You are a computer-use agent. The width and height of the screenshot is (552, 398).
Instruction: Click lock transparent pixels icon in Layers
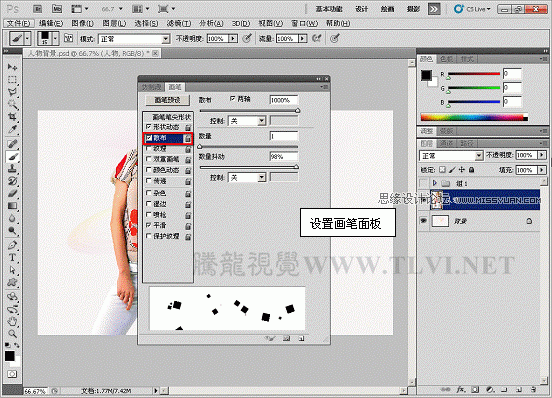pyautogui.click(x=443, y=170)
